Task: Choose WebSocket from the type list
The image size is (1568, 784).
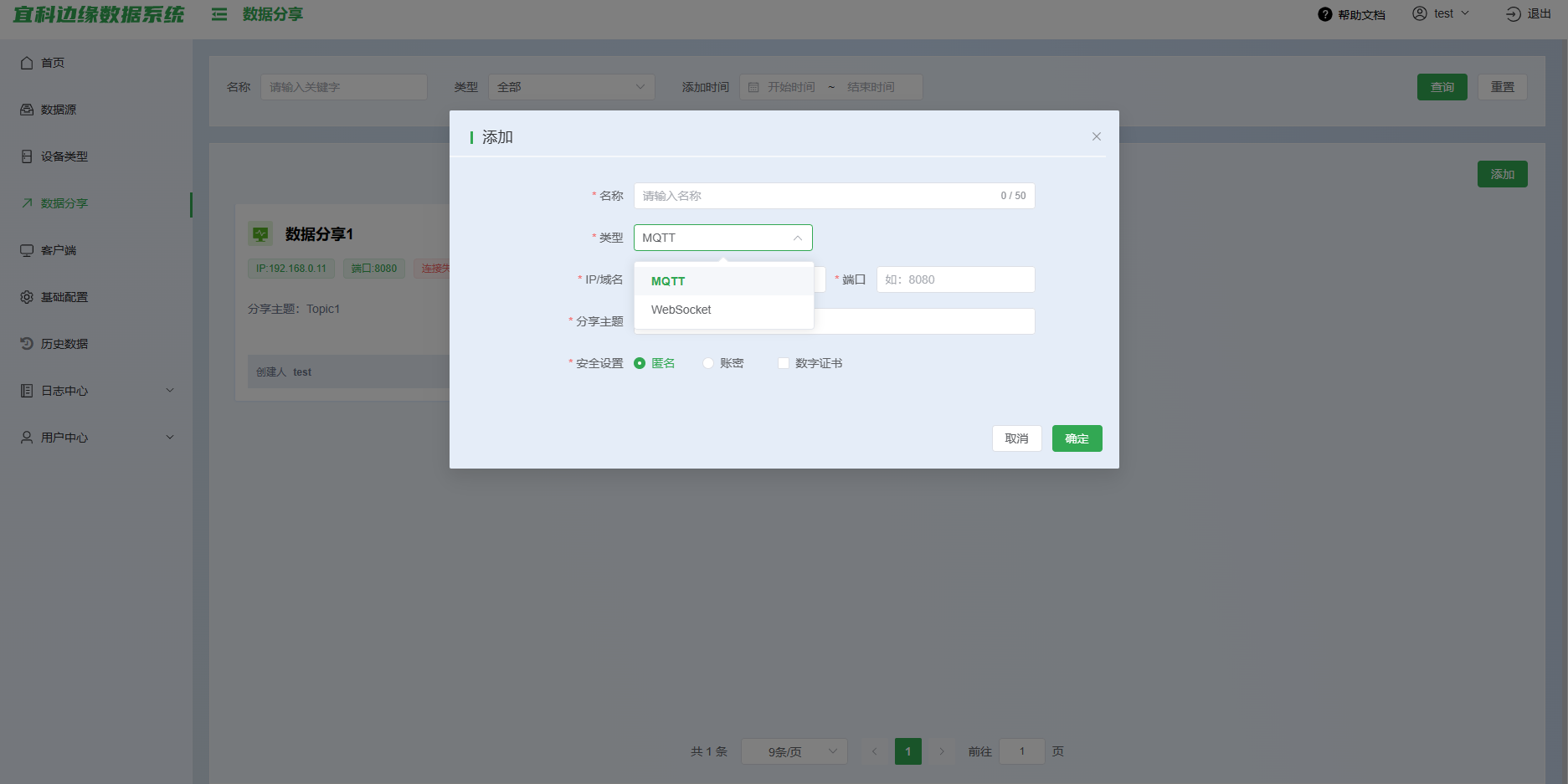Action: point(681,310)
